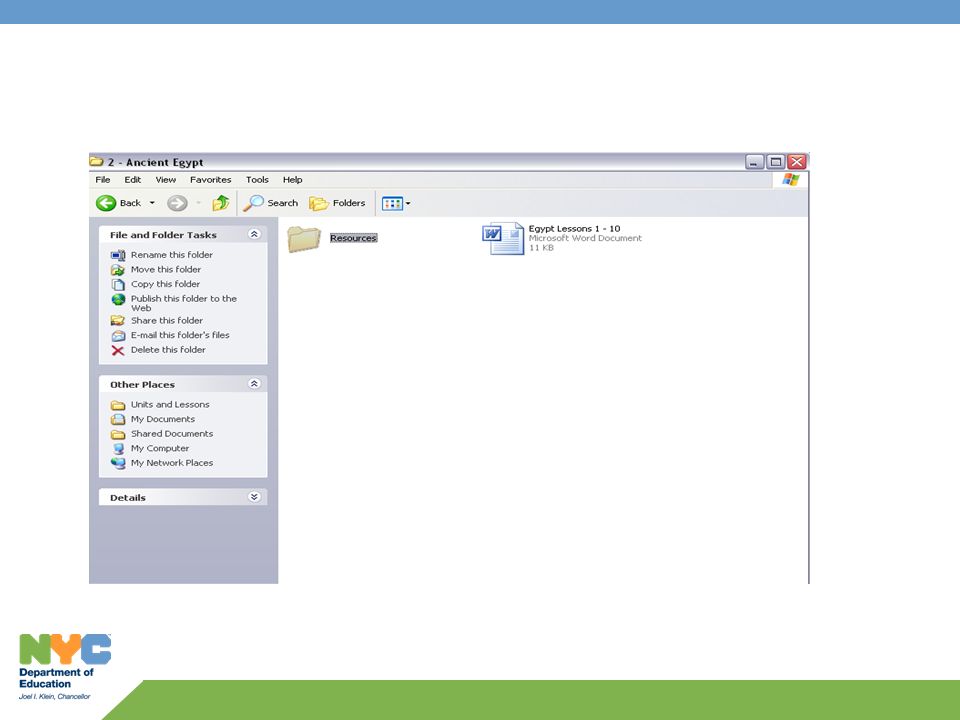Collapse the File and Folder Tasks panel
Viewport: 960px width, 720px height.
254,234
